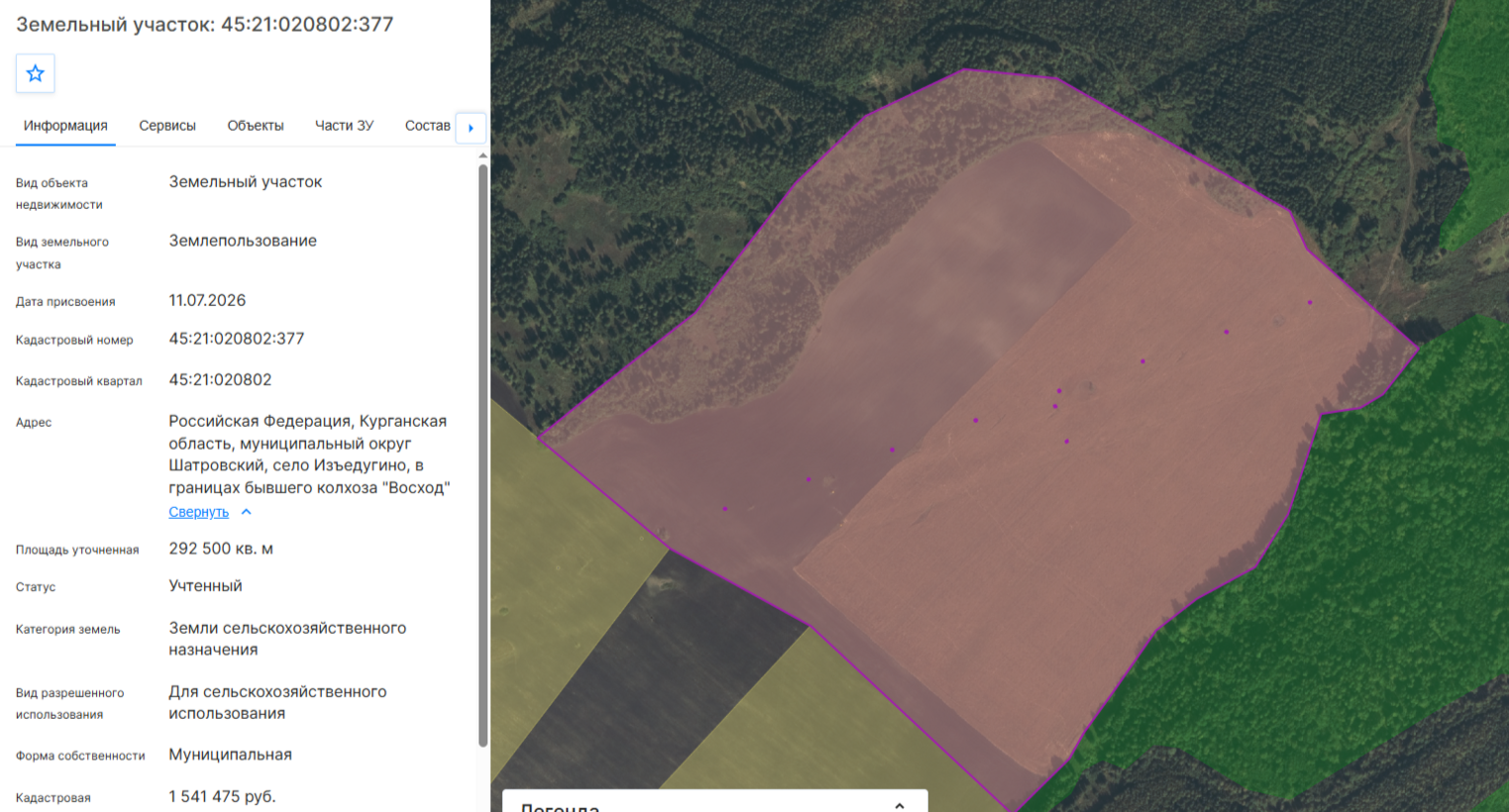Select the Части ЗУ tab

(344, 126)
